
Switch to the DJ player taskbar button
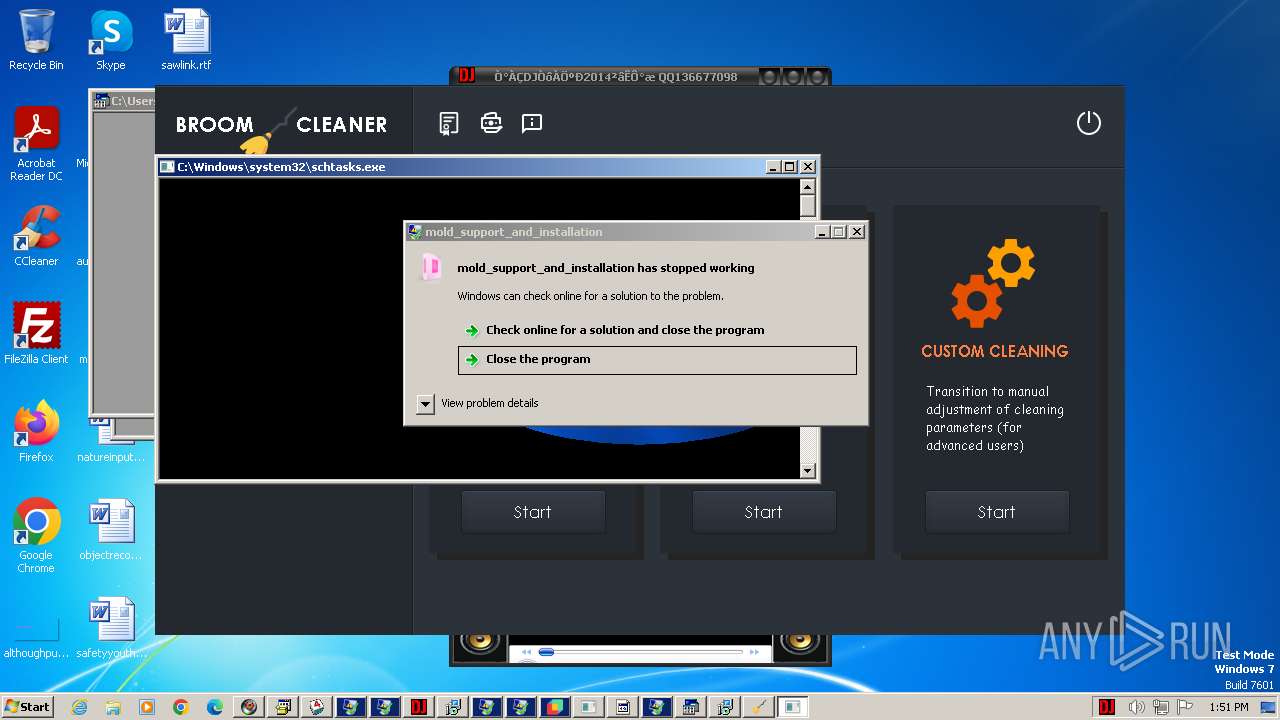(x=418, y=707)
